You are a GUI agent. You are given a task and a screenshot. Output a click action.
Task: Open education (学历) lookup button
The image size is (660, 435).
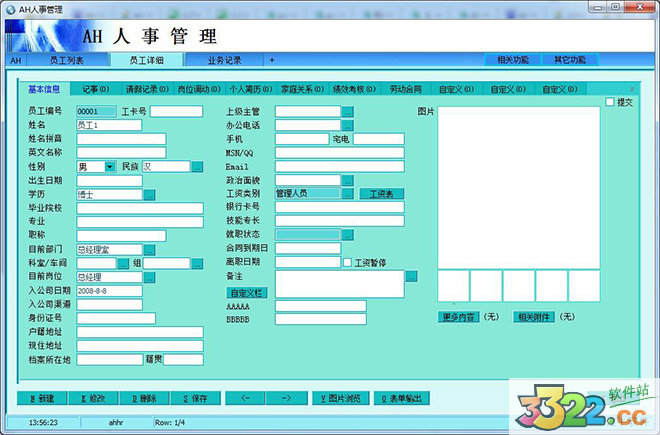pyautogui.click(x=149, y=195)
